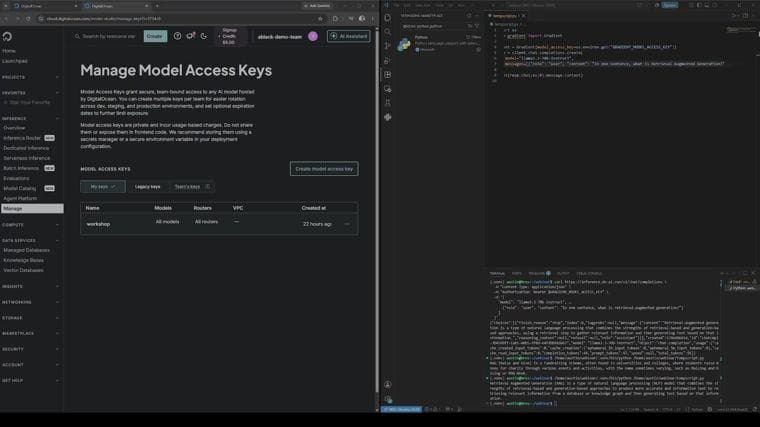Image resolution: width=760 pixels, height=427 pixels.
Task: Click the Create model access key button
Action: [324, 169]
